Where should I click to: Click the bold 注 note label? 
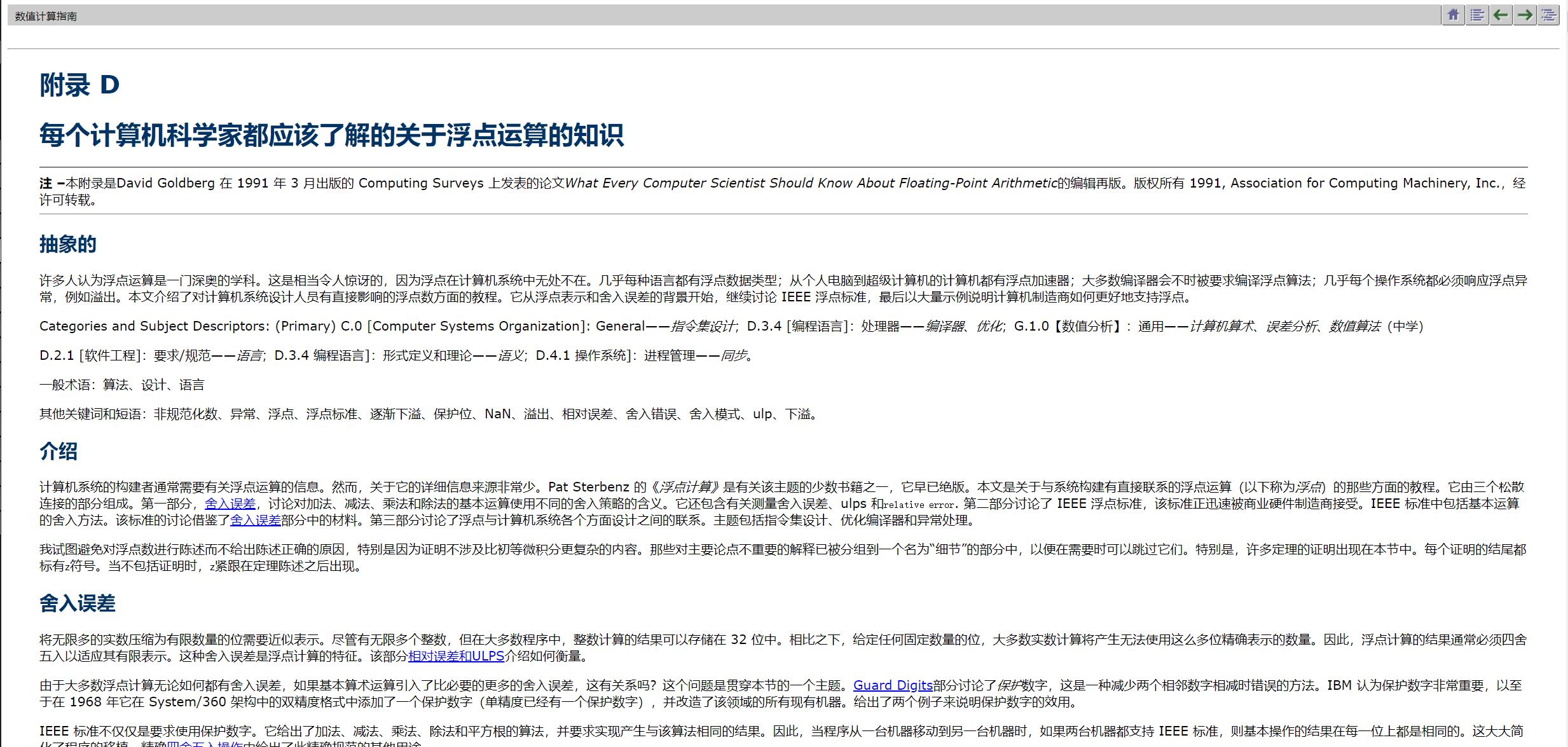46,183
